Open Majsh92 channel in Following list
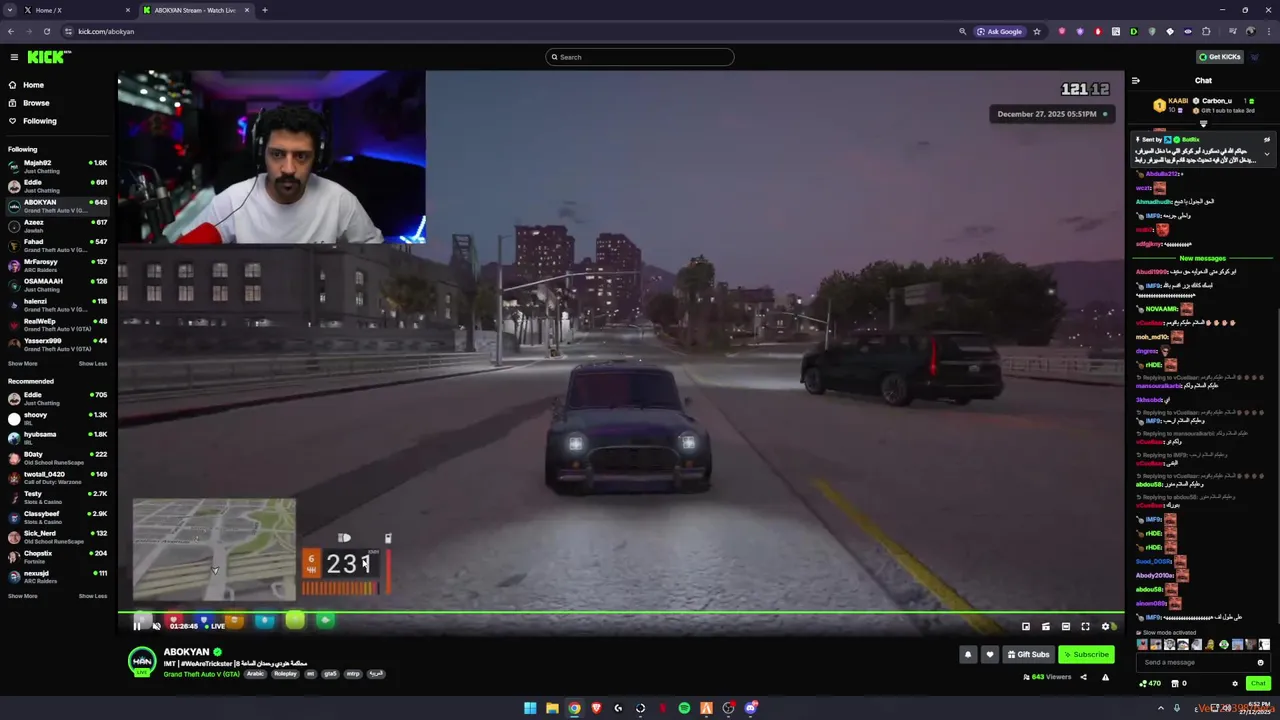This screenshot has height=720, width=1280. [x=58, y=166]
